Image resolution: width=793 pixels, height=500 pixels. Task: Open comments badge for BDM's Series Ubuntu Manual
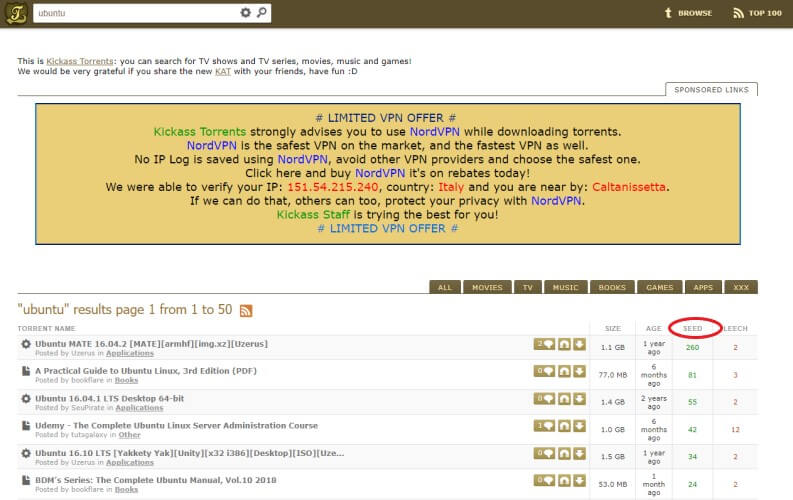(x=544, y=480)
